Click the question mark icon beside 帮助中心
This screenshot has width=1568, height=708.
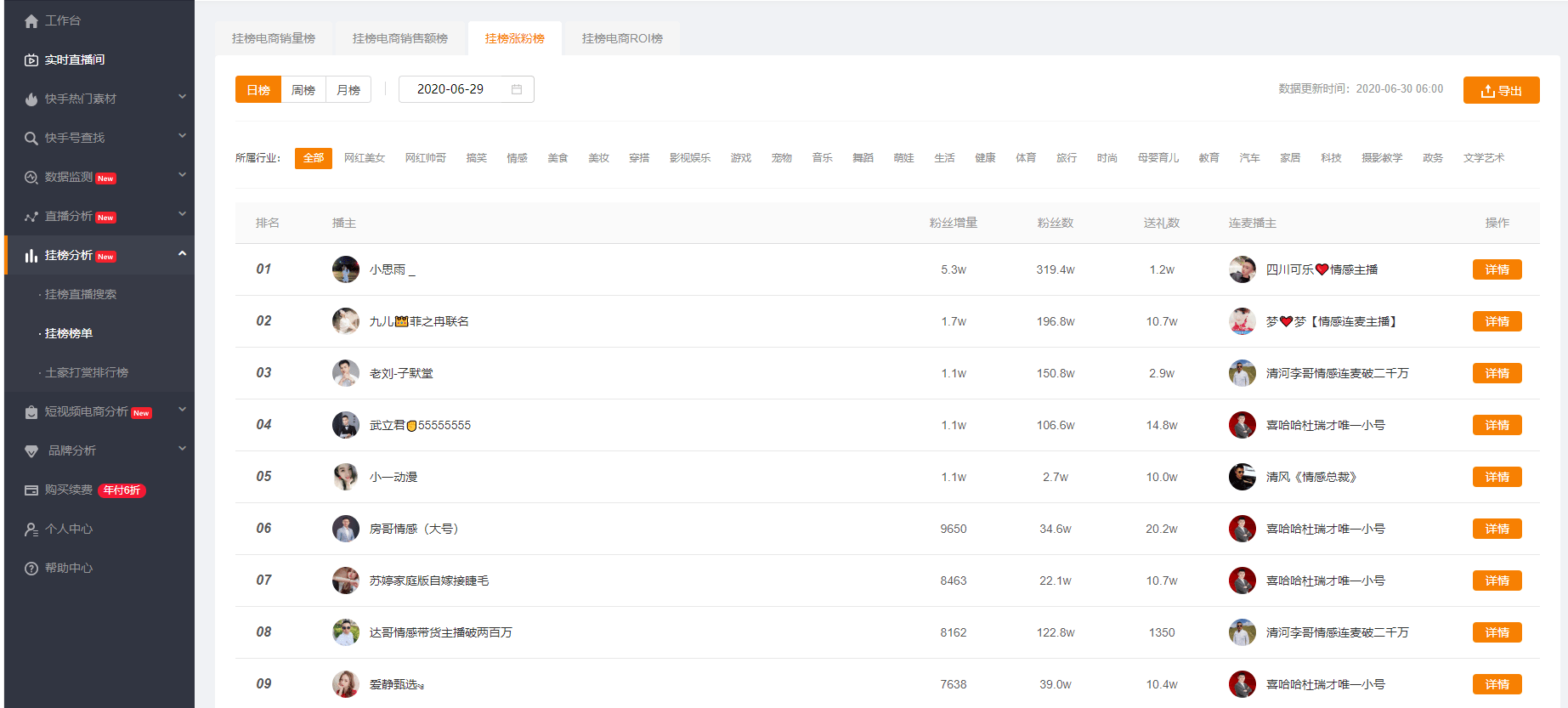tap(31, 569)
